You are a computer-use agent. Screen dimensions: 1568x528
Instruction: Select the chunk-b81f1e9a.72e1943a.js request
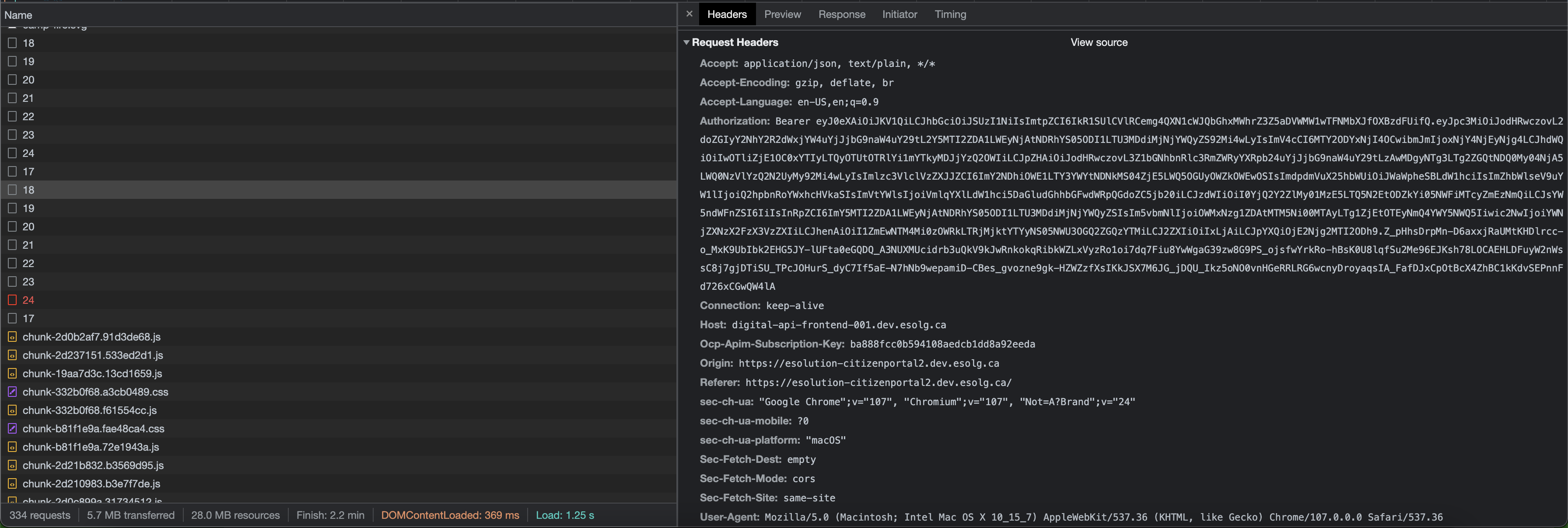coord(91,447)
